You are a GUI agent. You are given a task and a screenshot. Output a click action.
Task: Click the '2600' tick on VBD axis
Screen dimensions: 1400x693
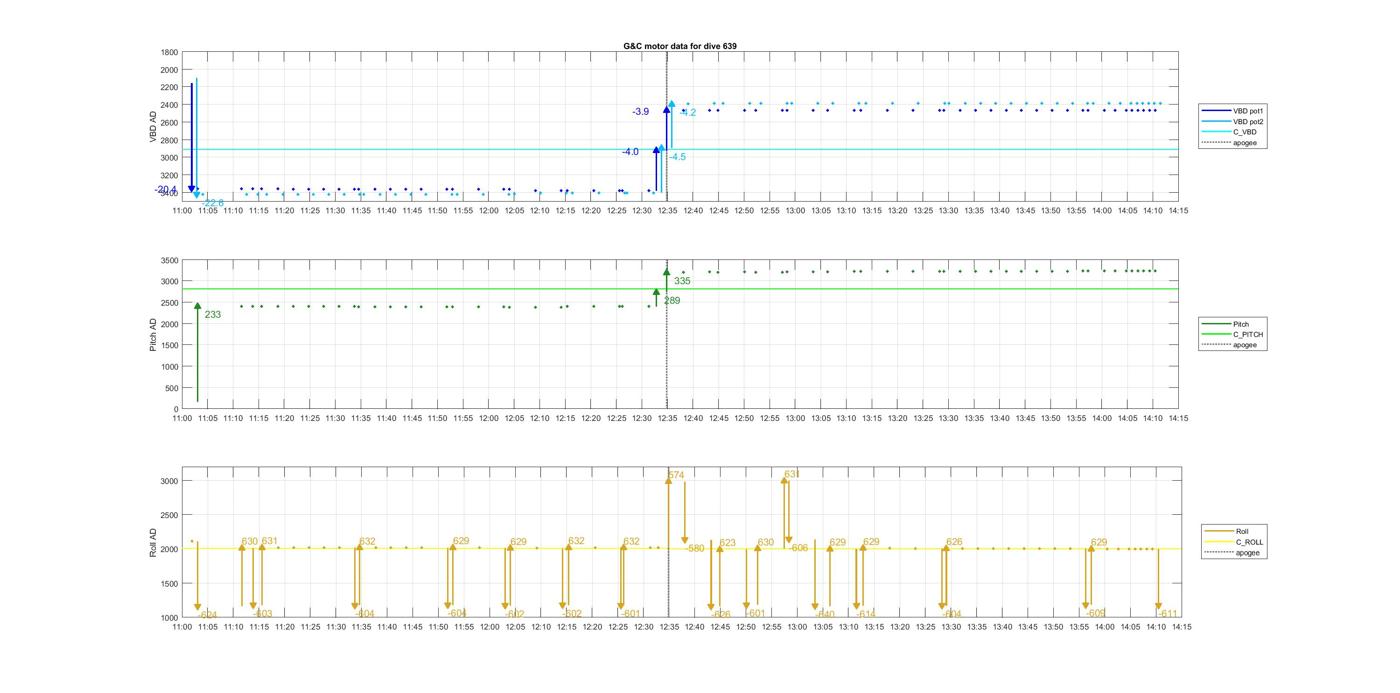[x=170, y=122]
